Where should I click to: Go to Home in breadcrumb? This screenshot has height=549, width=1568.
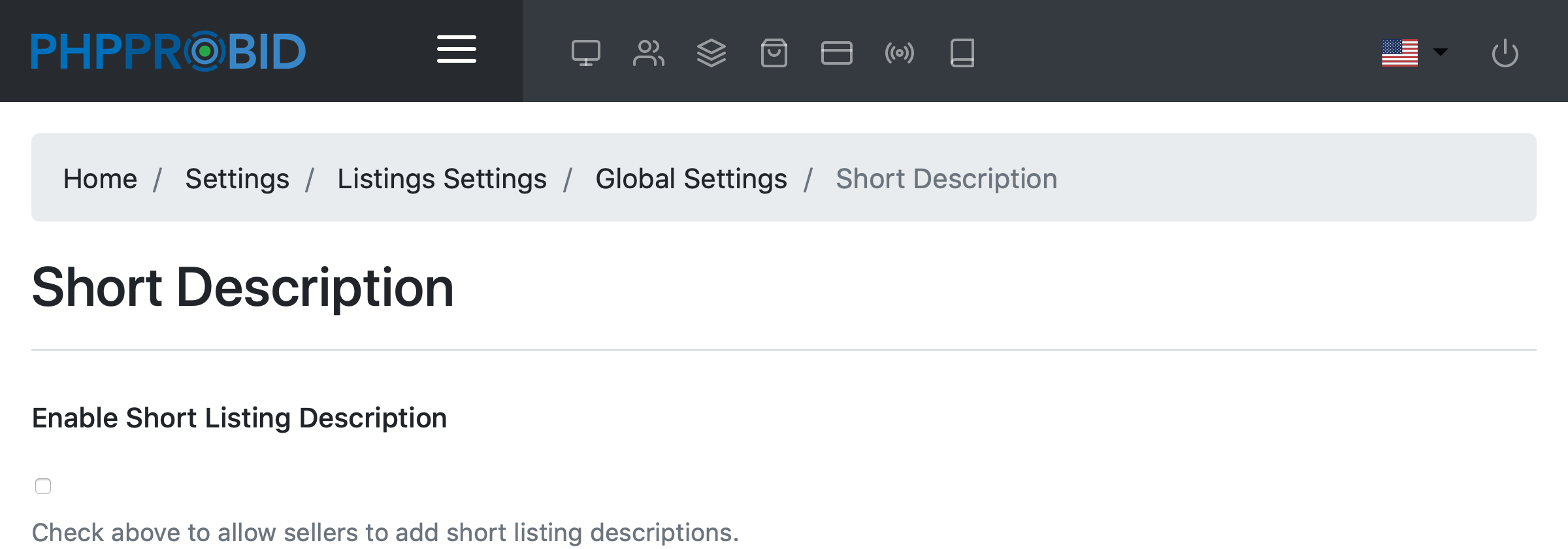pos(100,178)
